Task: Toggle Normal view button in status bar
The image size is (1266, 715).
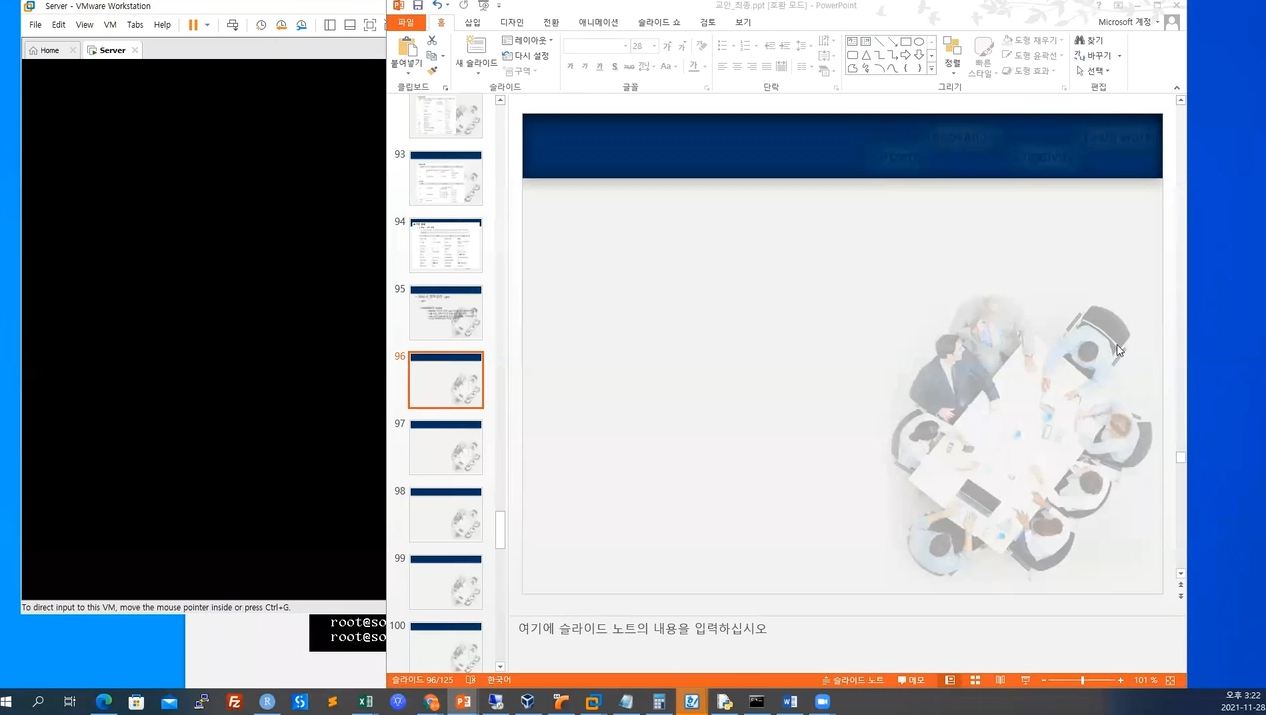Action: click(x=950, y=680)
